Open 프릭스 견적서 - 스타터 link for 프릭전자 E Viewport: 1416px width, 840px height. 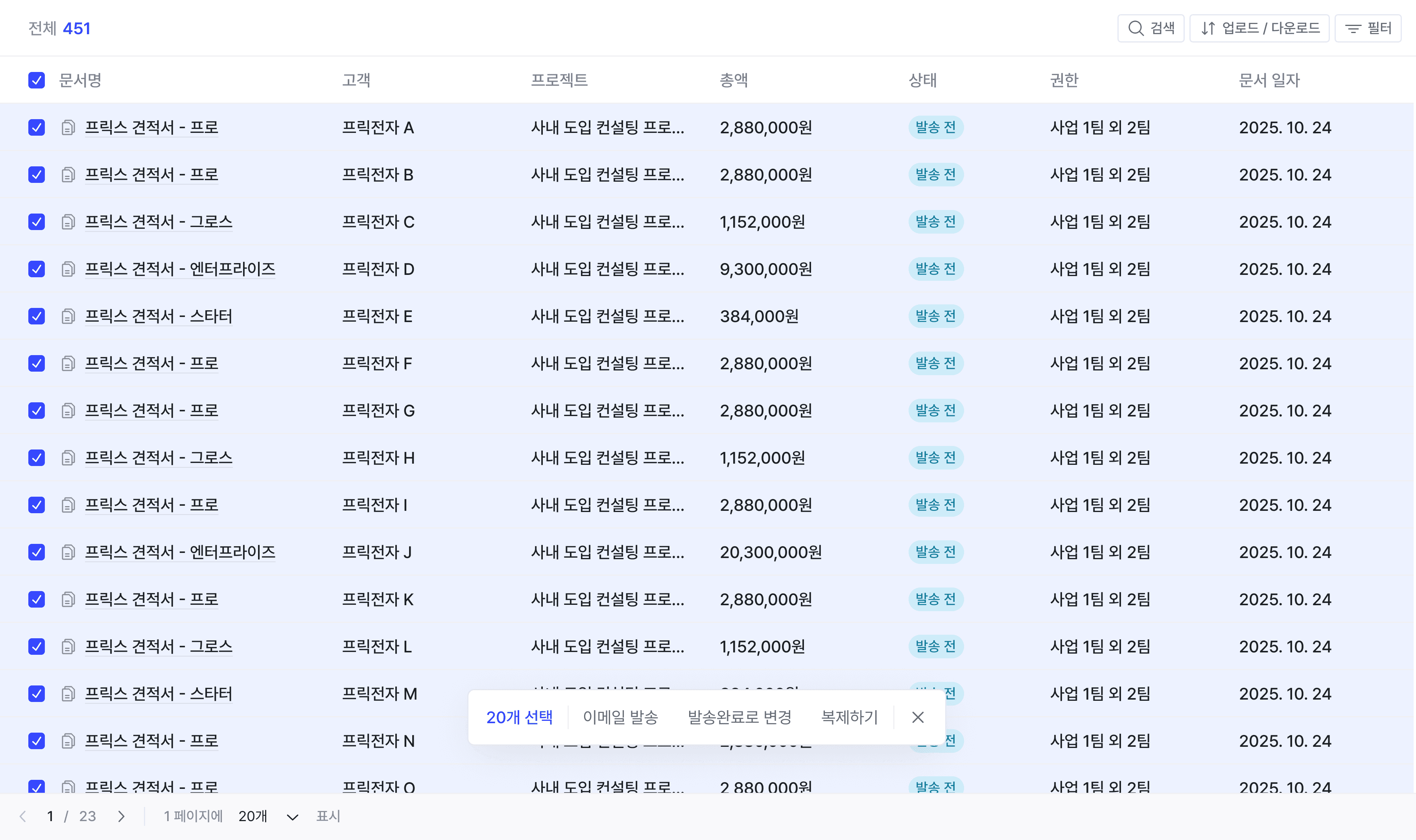159,316
